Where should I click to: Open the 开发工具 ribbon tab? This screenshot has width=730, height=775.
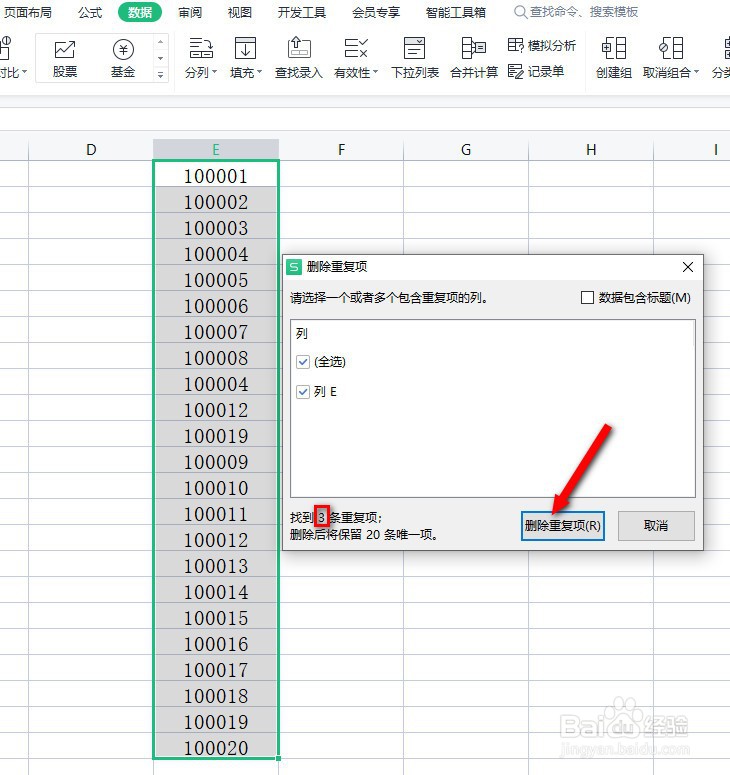[x=301, y=12]
